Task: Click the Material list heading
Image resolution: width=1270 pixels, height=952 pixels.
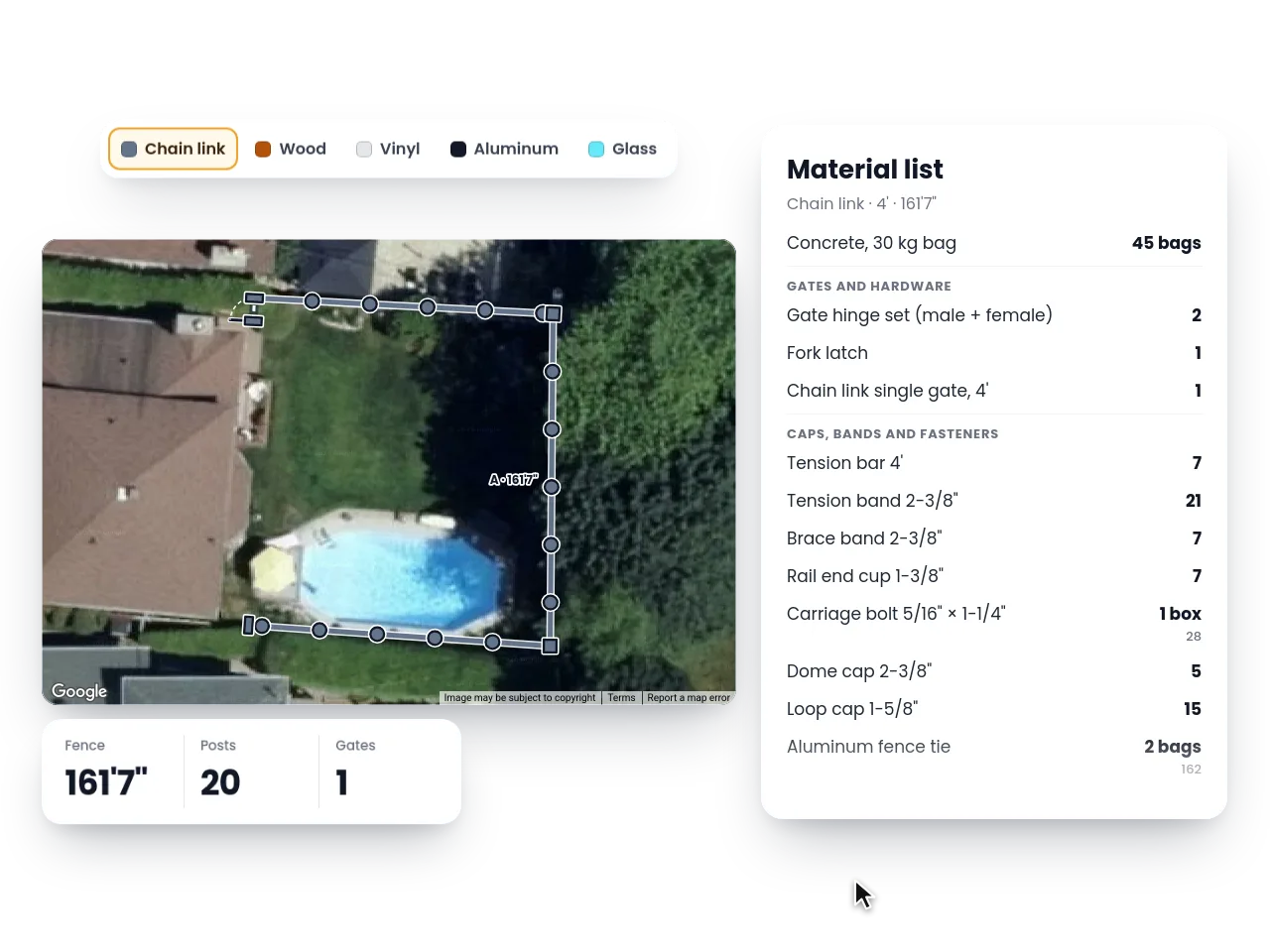Action: coord(865,170)
